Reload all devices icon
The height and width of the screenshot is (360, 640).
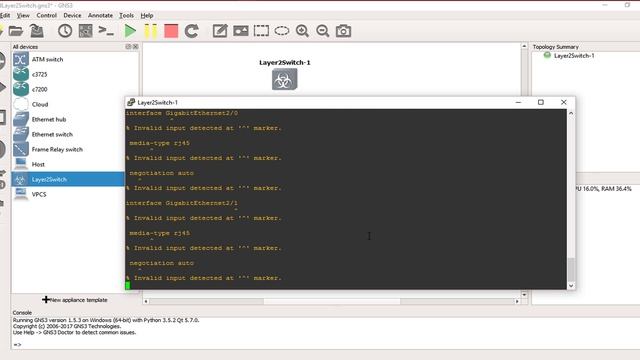(191, 31)
